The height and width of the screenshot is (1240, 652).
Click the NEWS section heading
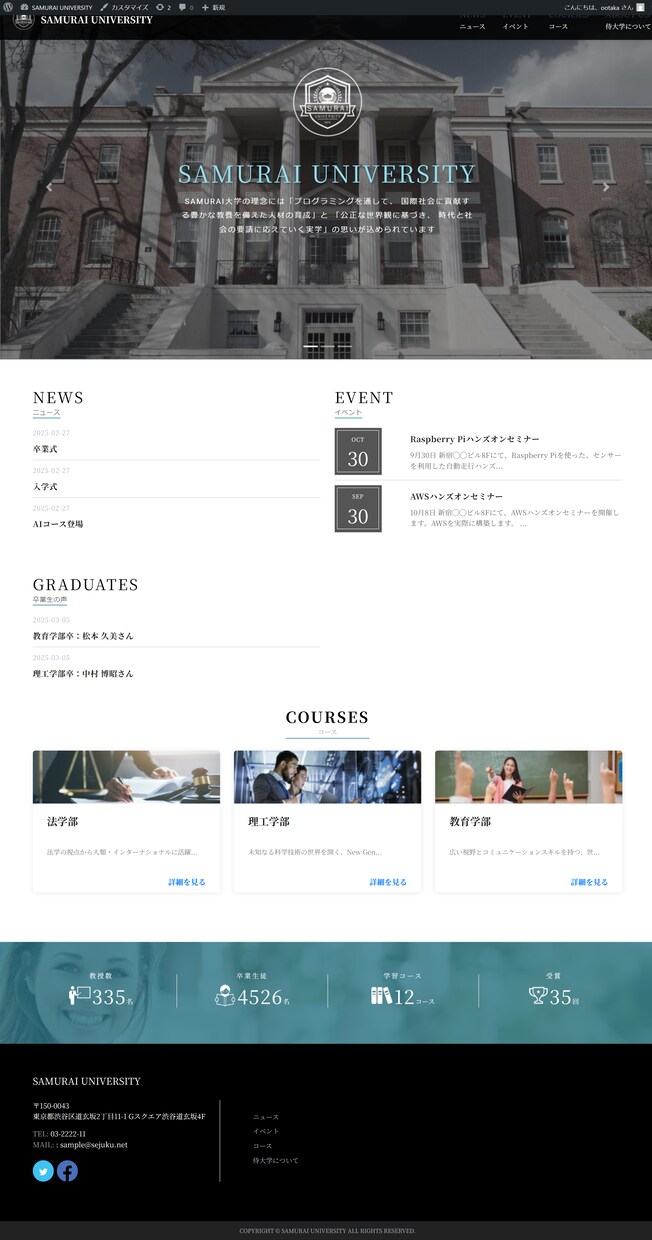[x=58, y=398]
